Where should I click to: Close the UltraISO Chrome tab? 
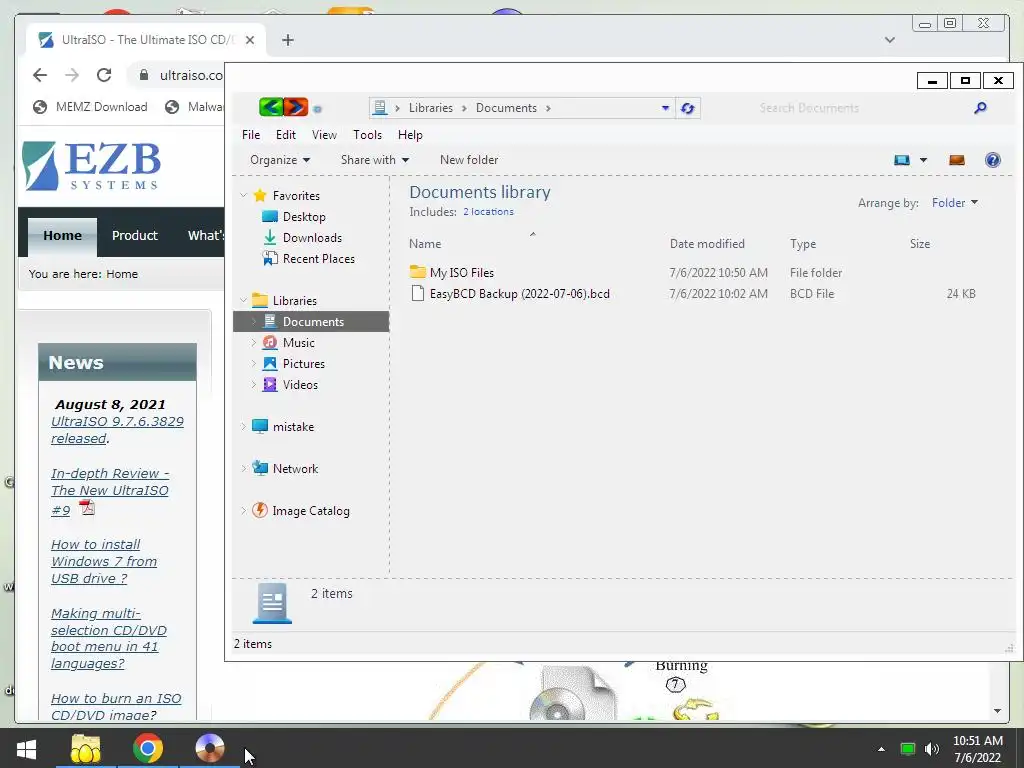click(x=249, y=40)
